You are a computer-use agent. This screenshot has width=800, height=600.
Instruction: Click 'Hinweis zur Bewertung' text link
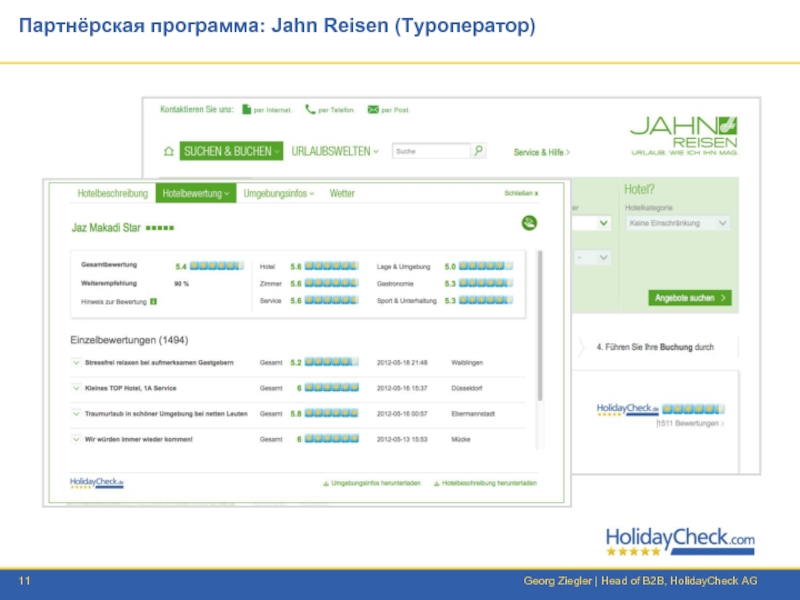pos(114,302)
